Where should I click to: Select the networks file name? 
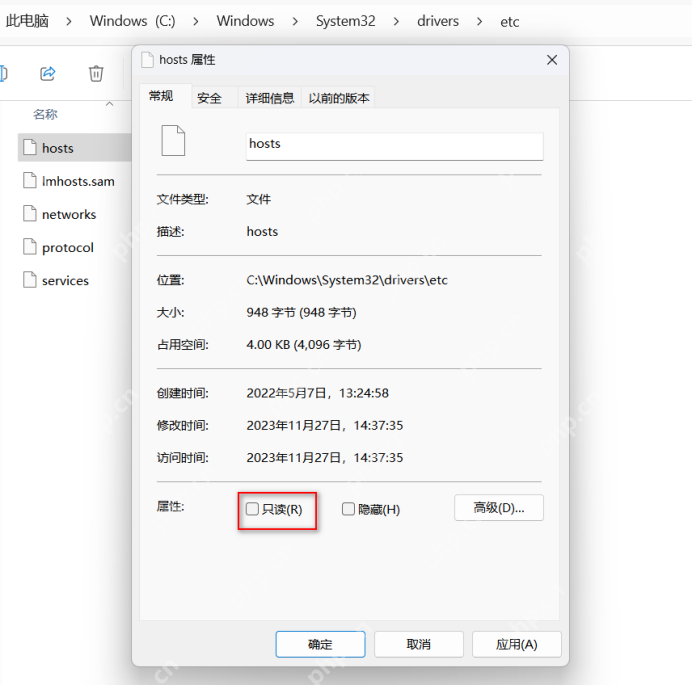click(x=69, y=215)
